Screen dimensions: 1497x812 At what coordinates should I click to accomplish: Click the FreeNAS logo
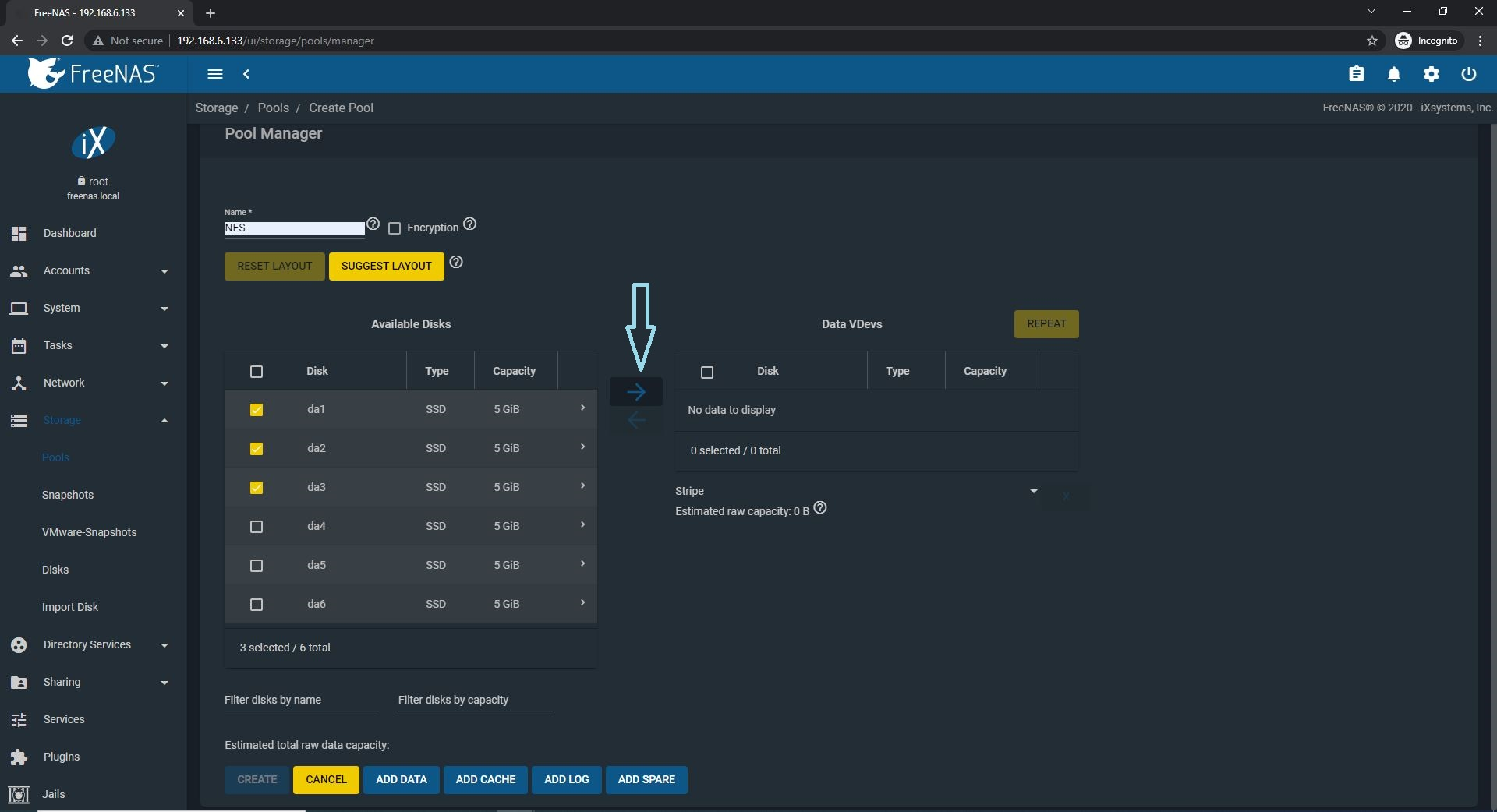94,73
